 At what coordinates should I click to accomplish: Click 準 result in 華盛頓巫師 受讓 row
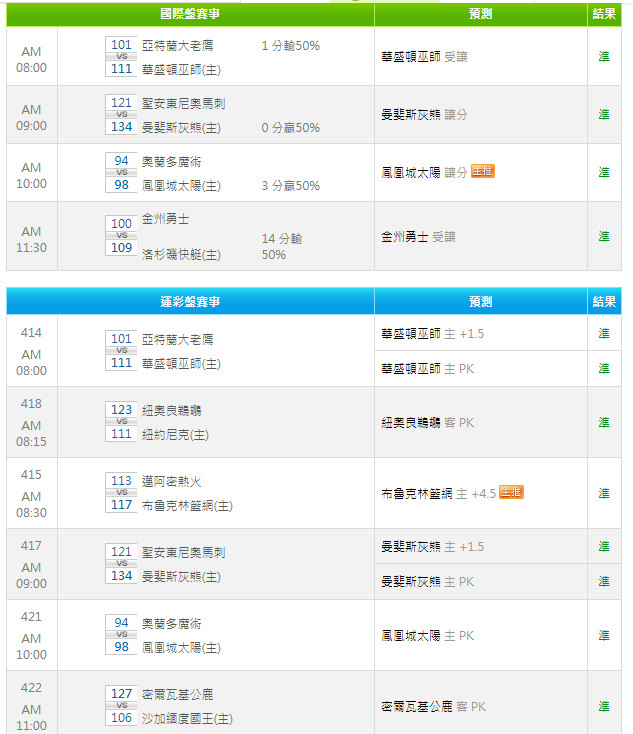coord(604,57)
